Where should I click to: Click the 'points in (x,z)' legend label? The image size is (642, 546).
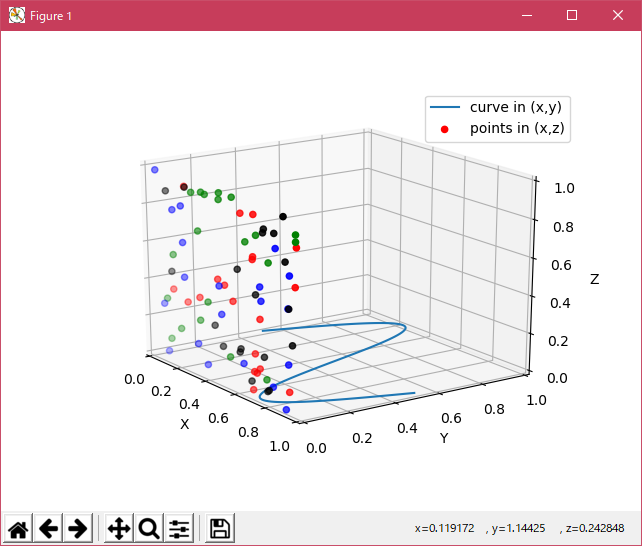(x=517, y=129)
